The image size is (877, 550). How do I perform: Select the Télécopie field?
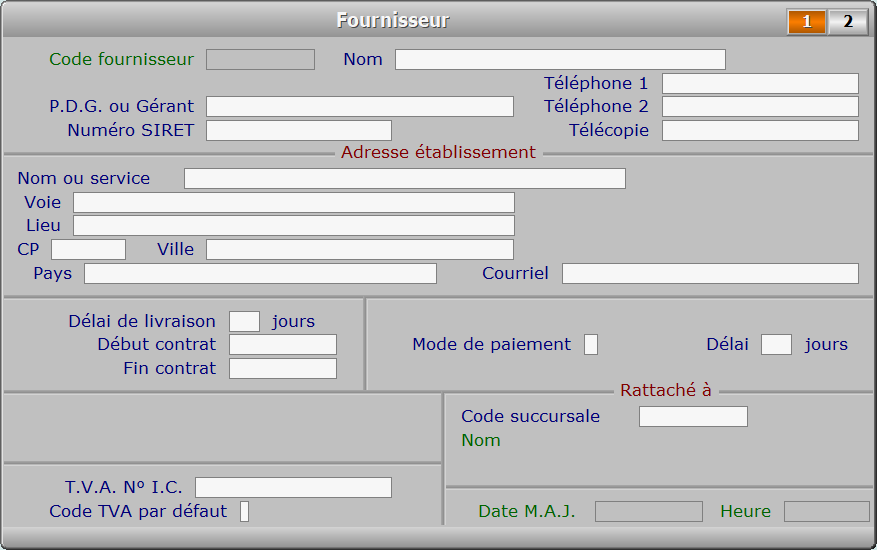(760, 130)
